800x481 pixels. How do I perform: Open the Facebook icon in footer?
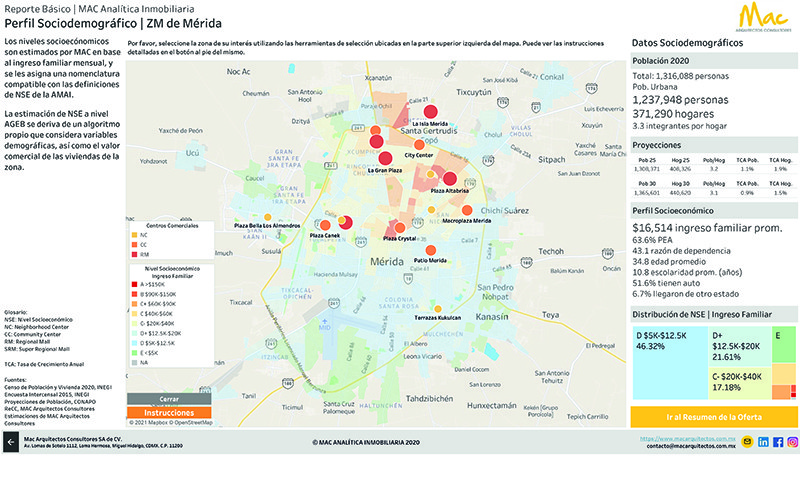(777, 441)
